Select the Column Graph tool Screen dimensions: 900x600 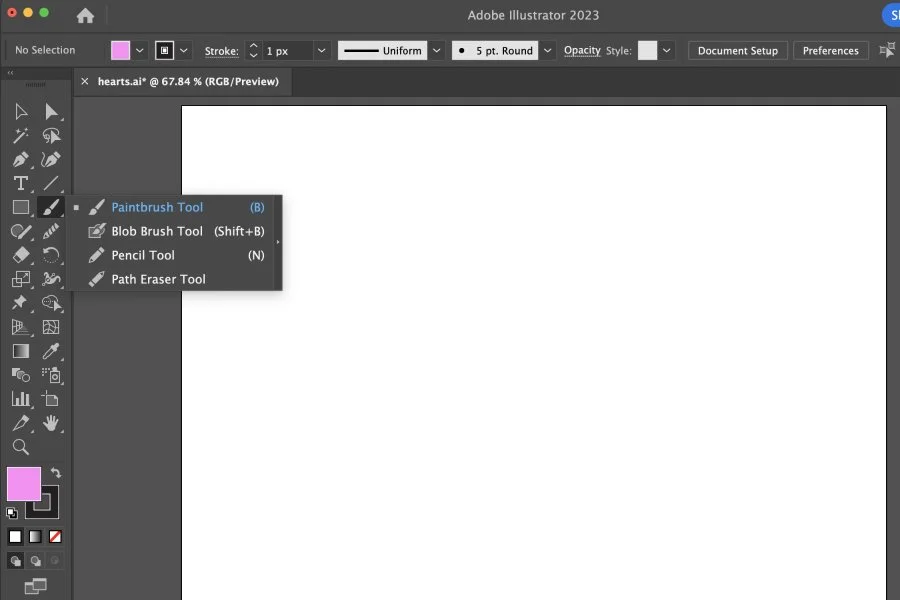pos(21,399)
